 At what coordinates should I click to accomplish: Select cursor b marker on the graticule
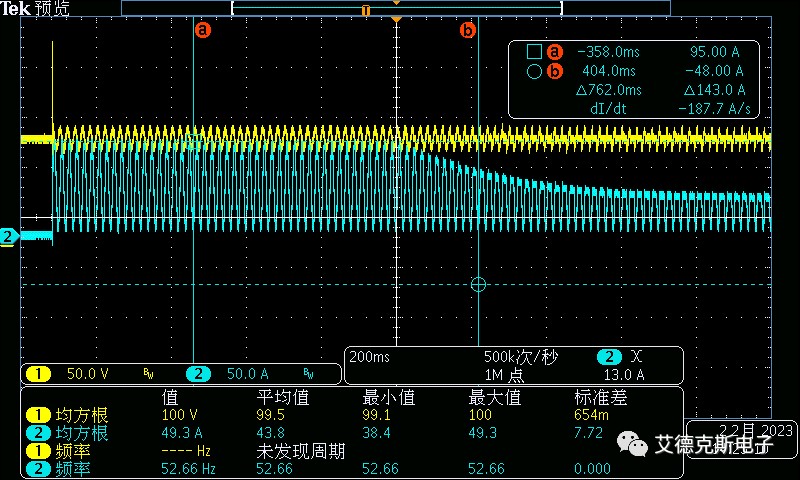[x=467, y=30]
